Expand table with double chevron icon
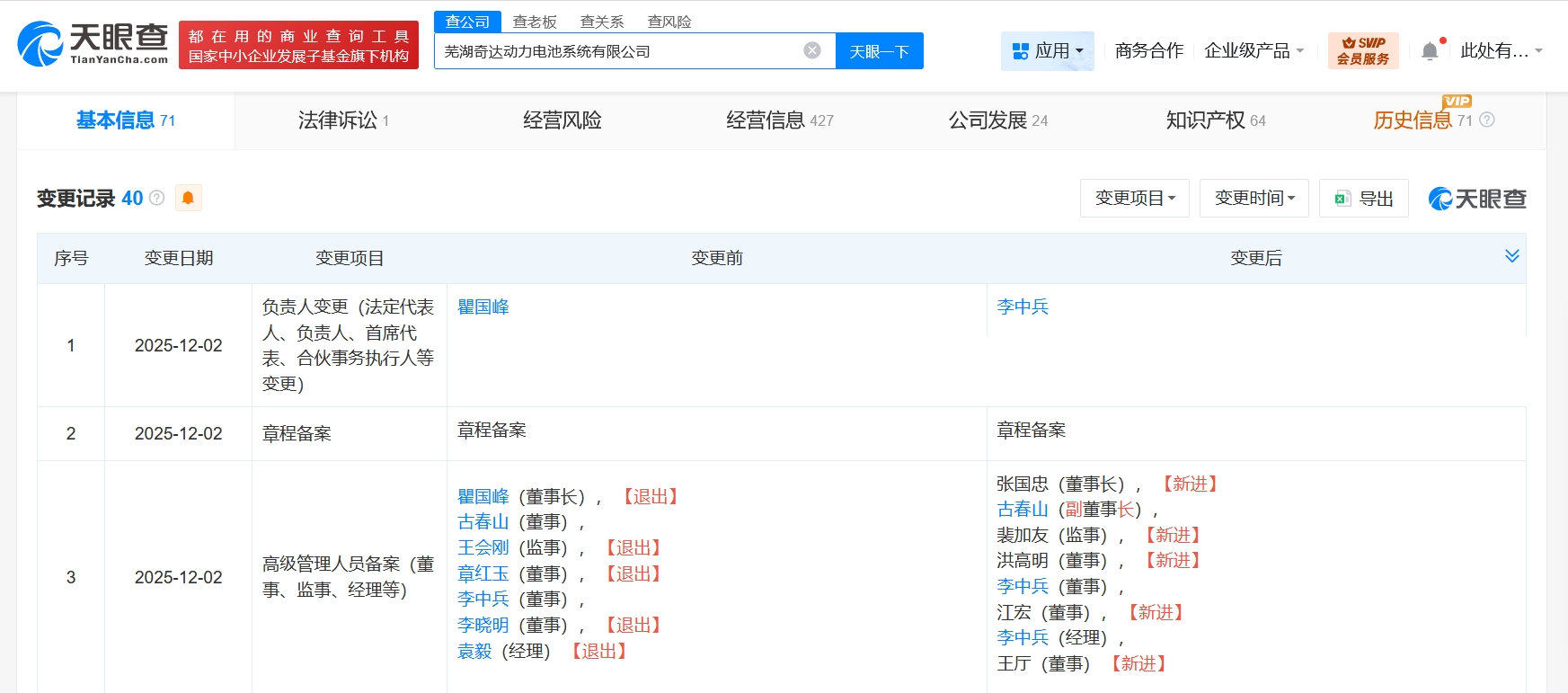 1511,256
